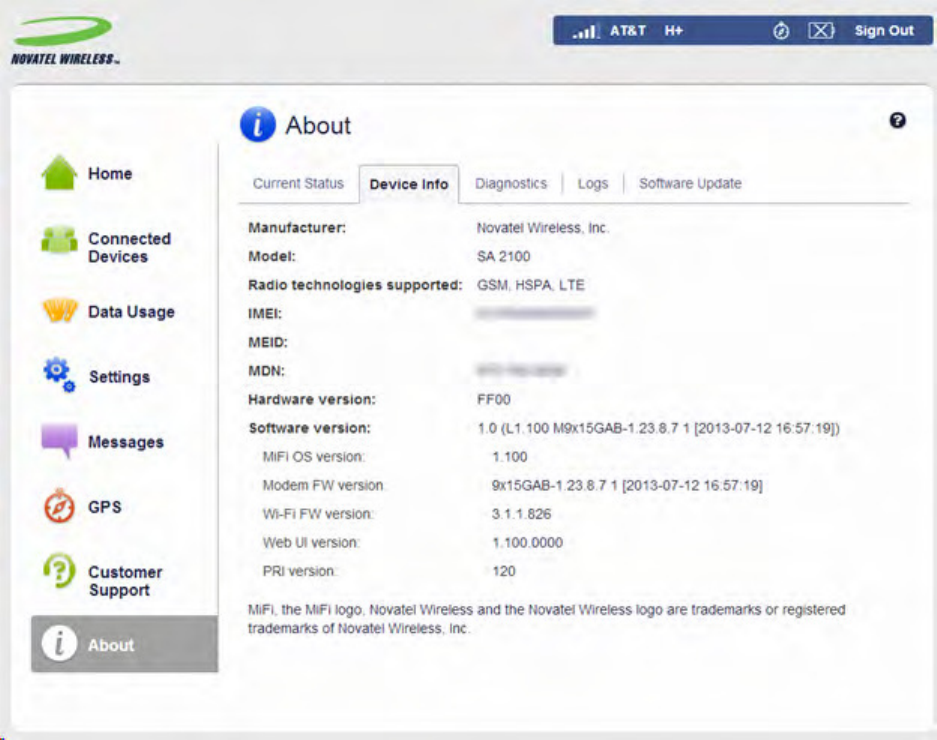Open the Diagnostics tab
Viewport: 937px width, 740px height.
click(511, 184)
